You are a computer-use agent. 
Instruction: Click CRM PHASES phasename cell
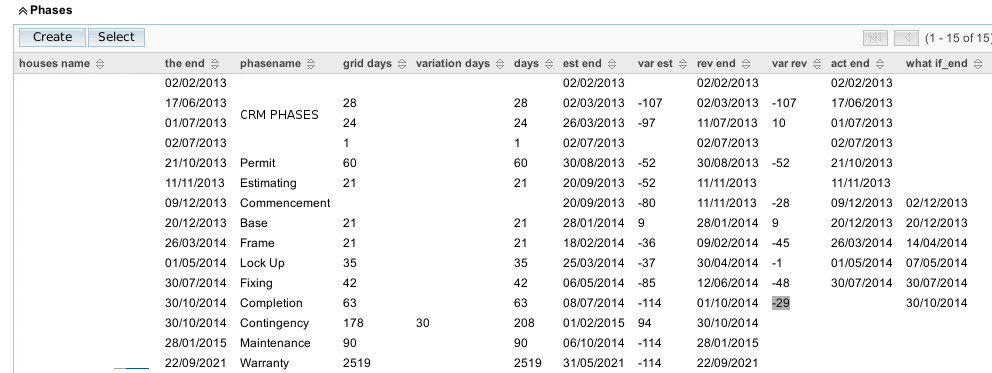tap(279, 115)
